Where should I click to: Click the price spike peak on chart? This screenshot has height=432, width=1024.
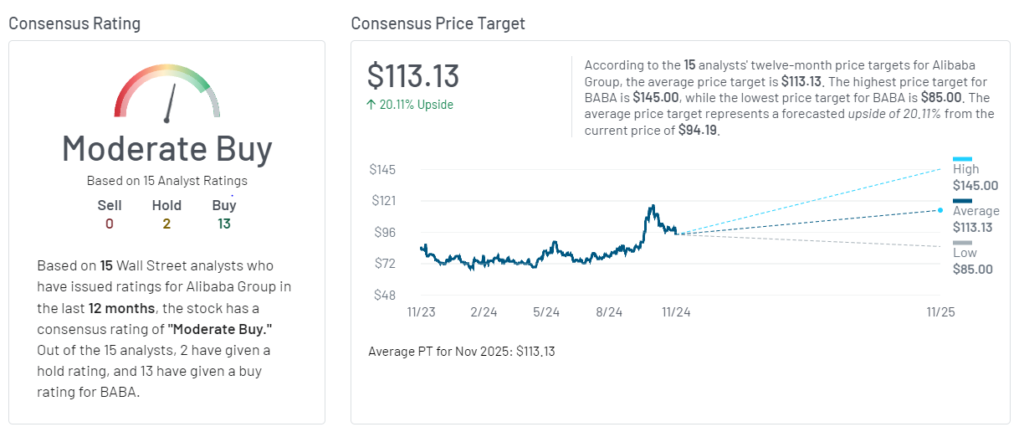tap(652, 207)
